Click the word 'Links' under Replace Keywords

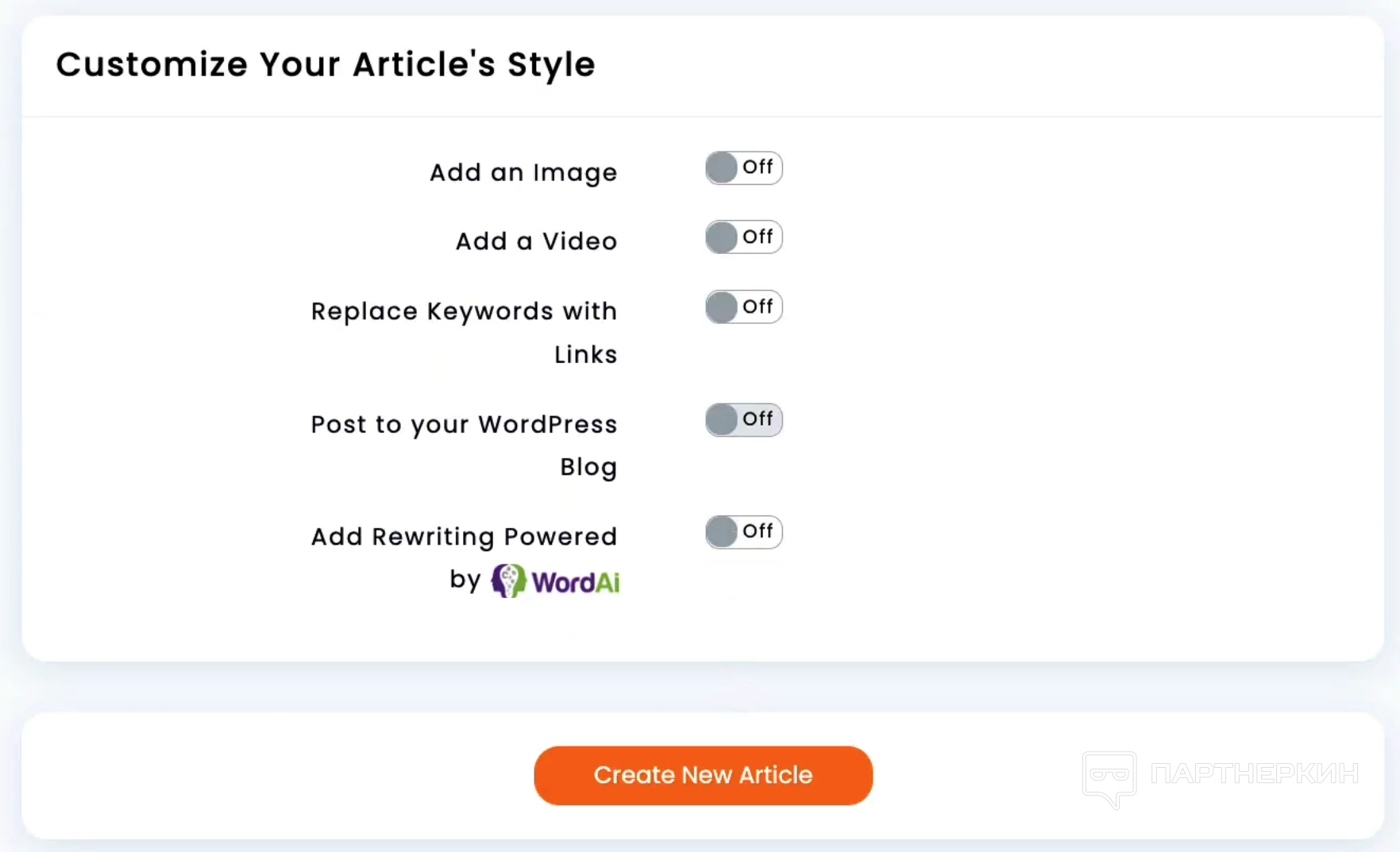[585, 355]
